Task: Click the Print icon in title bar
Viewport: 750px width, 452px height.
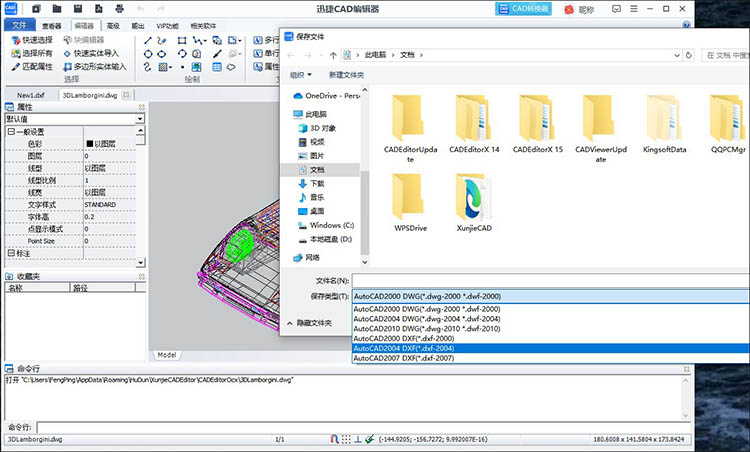Action: [x=120, y=9]
